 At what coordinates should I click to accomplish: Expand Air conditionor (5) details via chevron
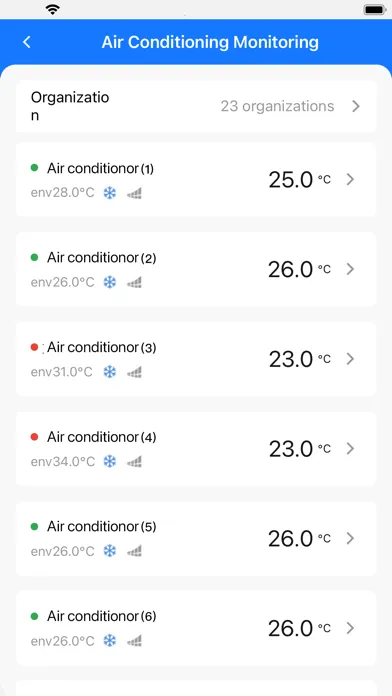(x=350, y=538)
